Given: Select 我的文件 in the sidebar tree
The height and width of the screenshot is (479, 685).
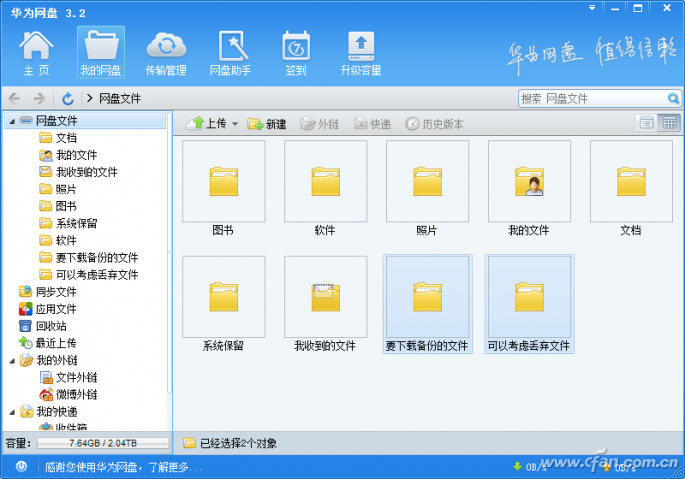Looking at the screenshot, I should pyautogui.click(x=68, y=155).
